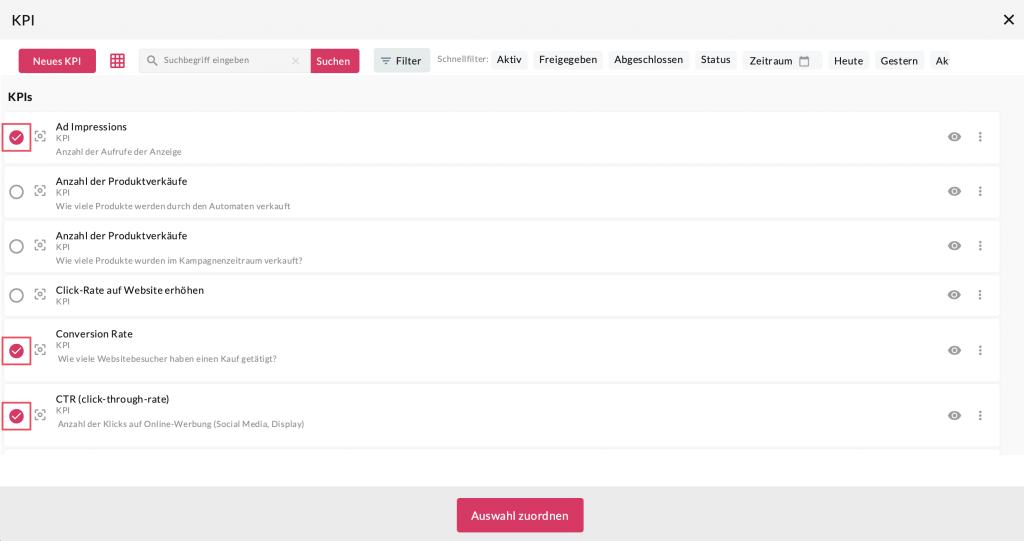Open three-dot menu for Conversion Rate

980,350
